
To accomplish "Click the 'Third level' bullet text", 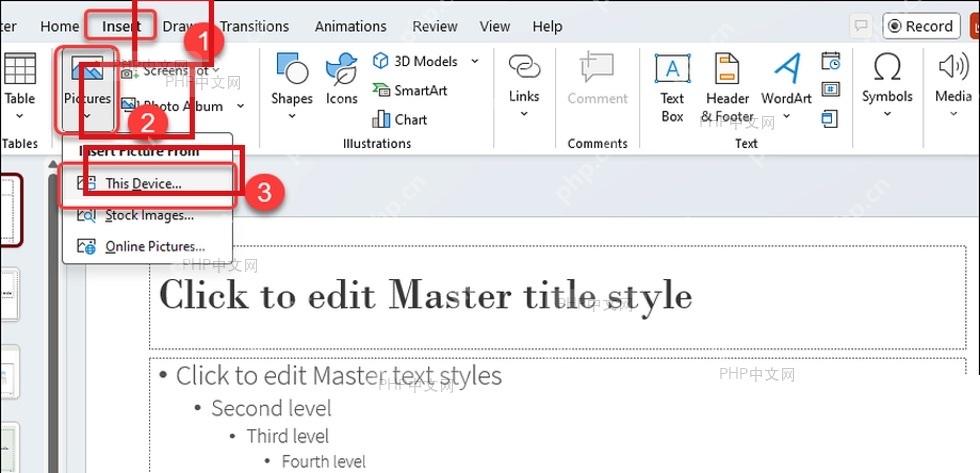I will click(288, 436).
